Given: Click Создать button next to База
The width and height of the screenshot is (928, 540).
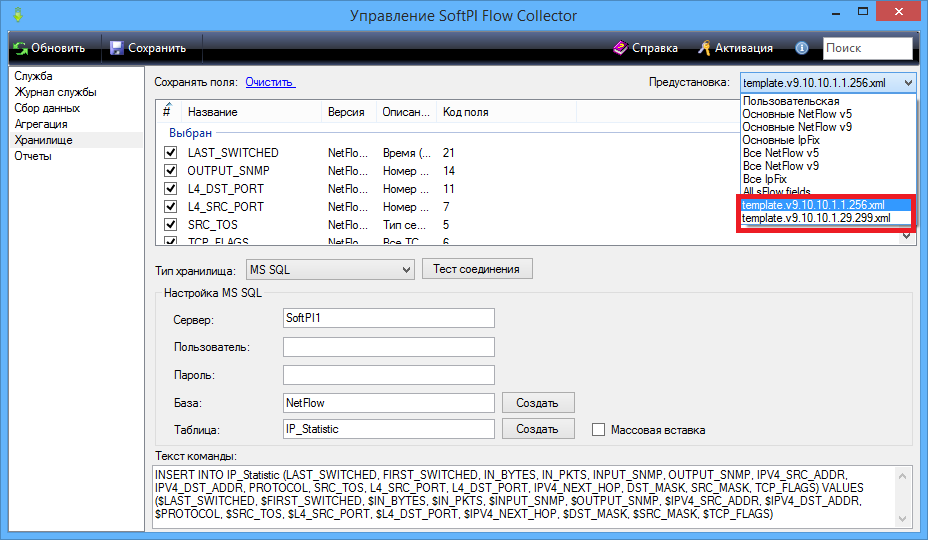Looking at the screenshot, I should [538, 403].
